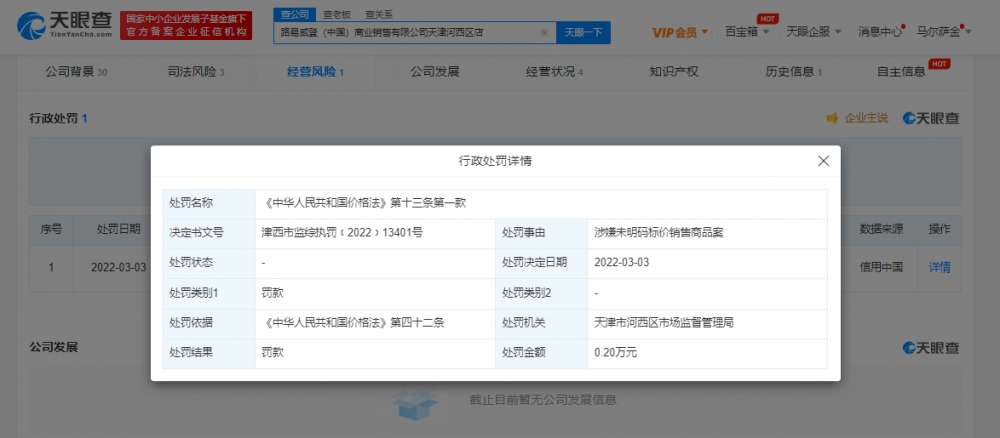Click the 津西市监综执罚 document number value
The height and width of the screenshot is (438, 1000).
click(342, 233)
